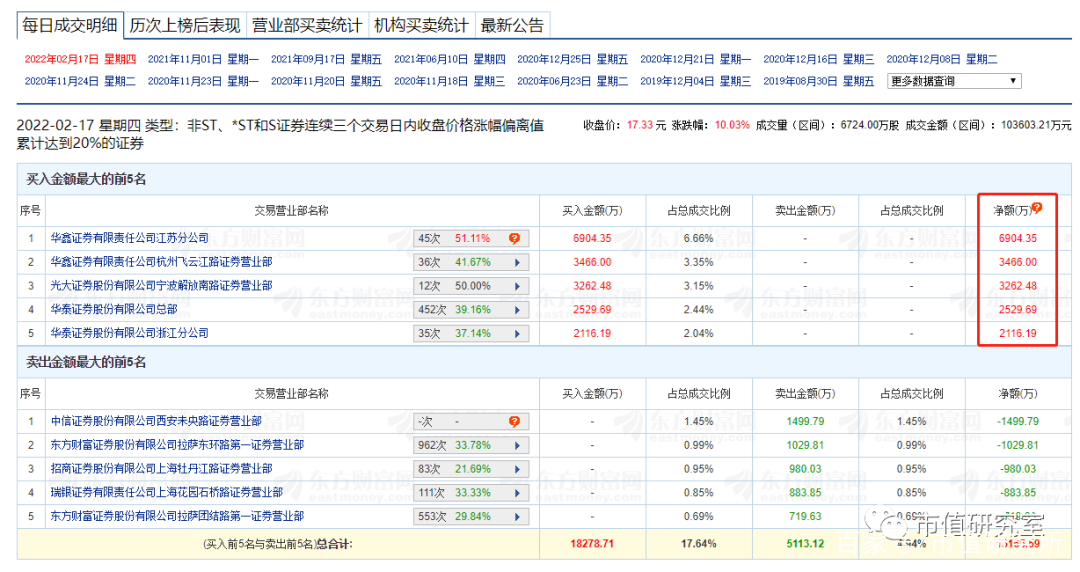The width and height of the screenshot is (1080, 572).
Task: Click 卖出金额最大的前5名 section header
Action: pyautogui.click(x=86, y=362)
